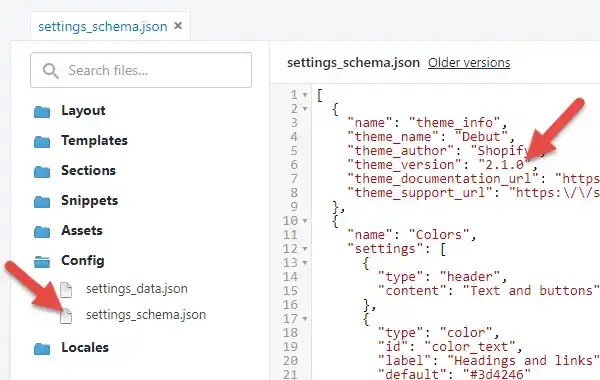Click the "Colors" value on line 11
This screenshot has height=380, width=600.
click(x=439, y=235)
